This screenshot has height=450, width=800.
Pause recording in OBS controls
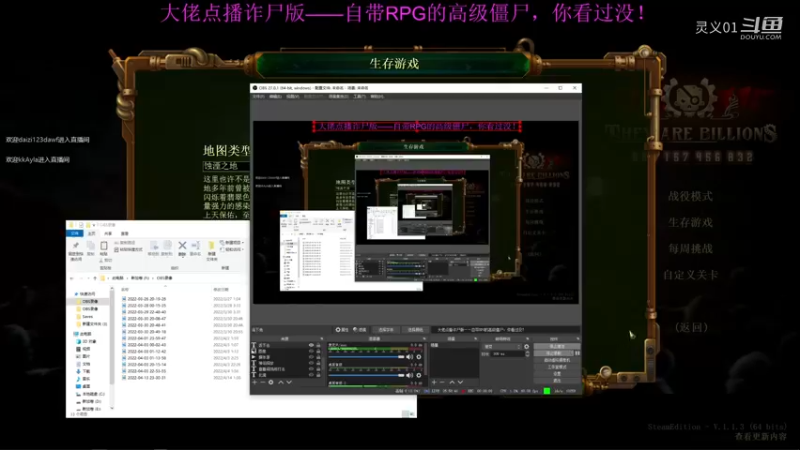(578, 353)
